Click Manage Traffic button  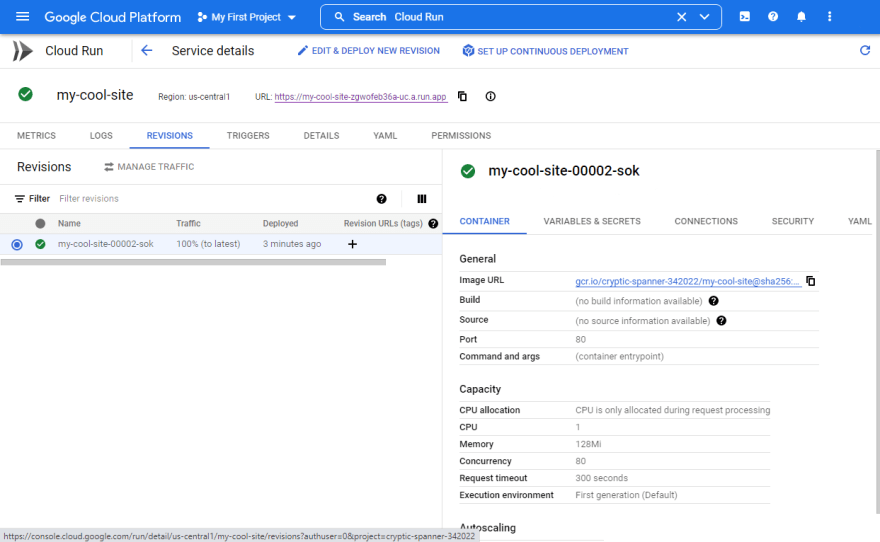tap(149, 167)
